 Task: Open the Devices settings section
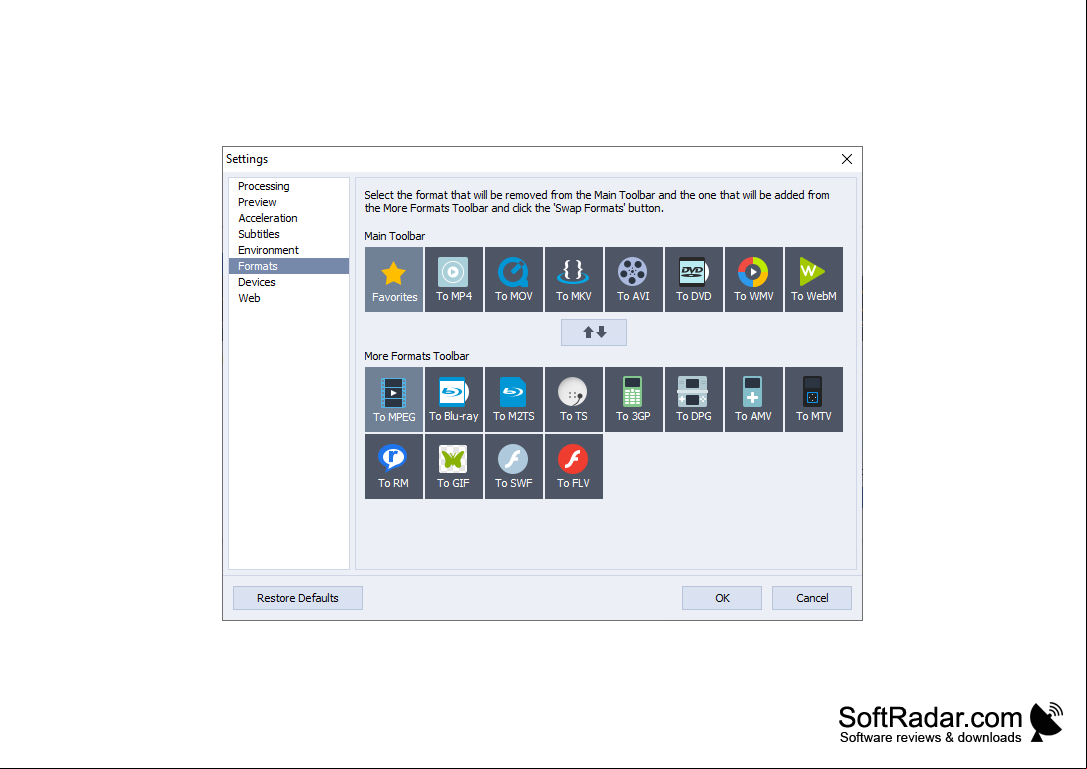289,282
